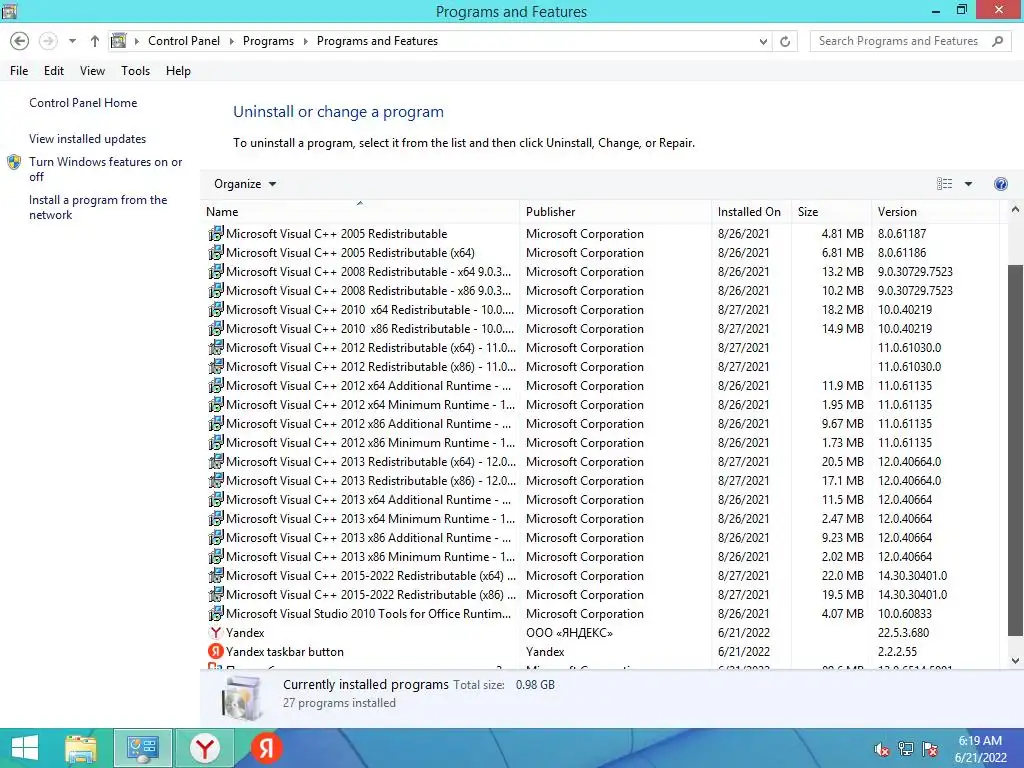Open the Tools menu

[x=135, y=71]
